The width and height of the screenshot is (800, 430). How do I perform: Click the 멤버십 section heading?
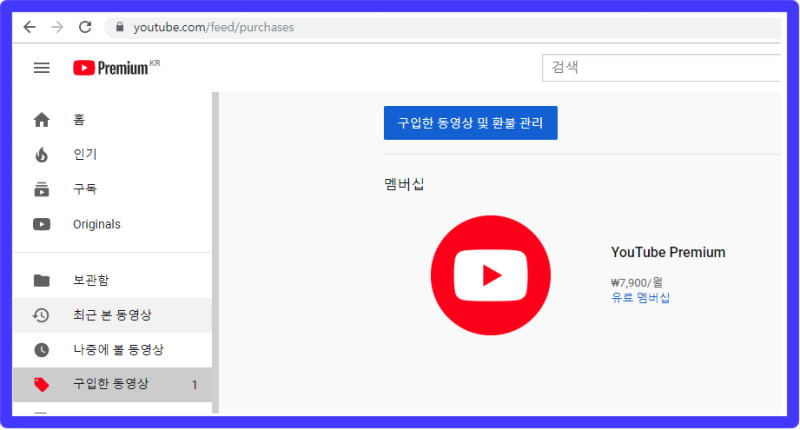[404, 184]
